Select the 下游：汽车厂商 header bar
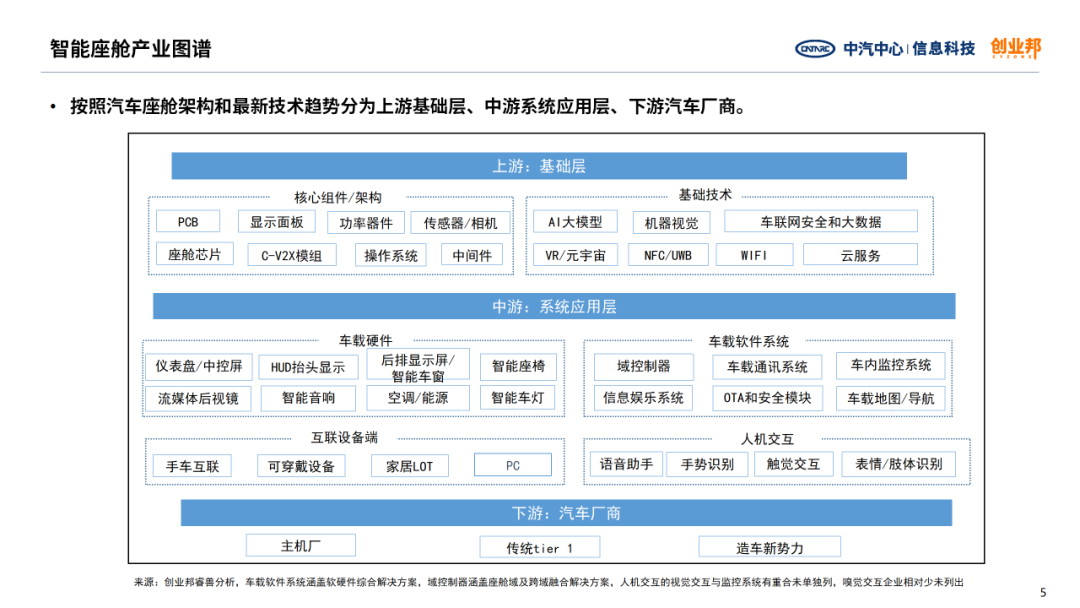The width and height of the screenshot is (1080, 608). 566,513
